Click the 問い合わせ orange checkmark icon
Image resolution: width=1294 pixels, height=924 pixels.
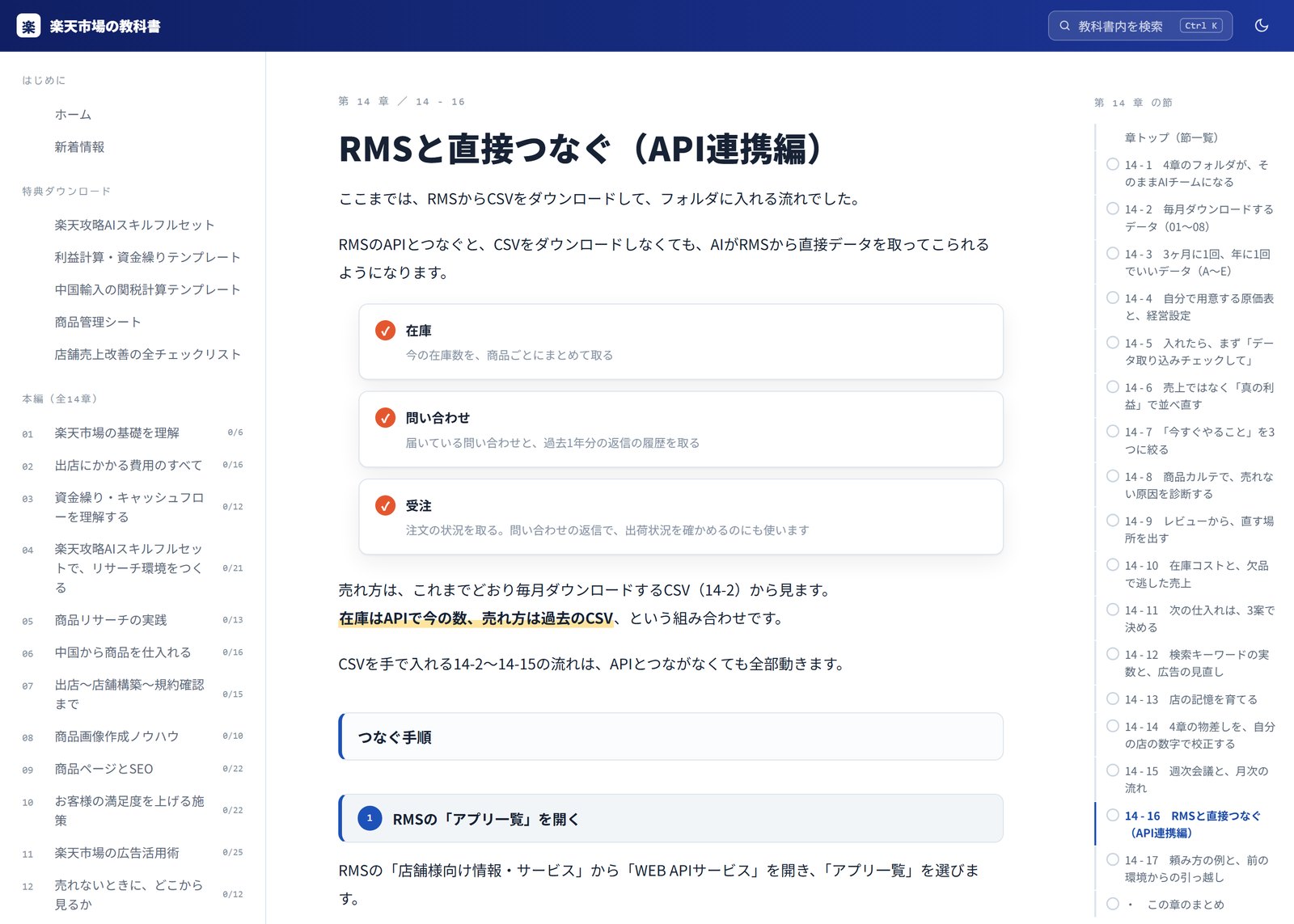385,418
